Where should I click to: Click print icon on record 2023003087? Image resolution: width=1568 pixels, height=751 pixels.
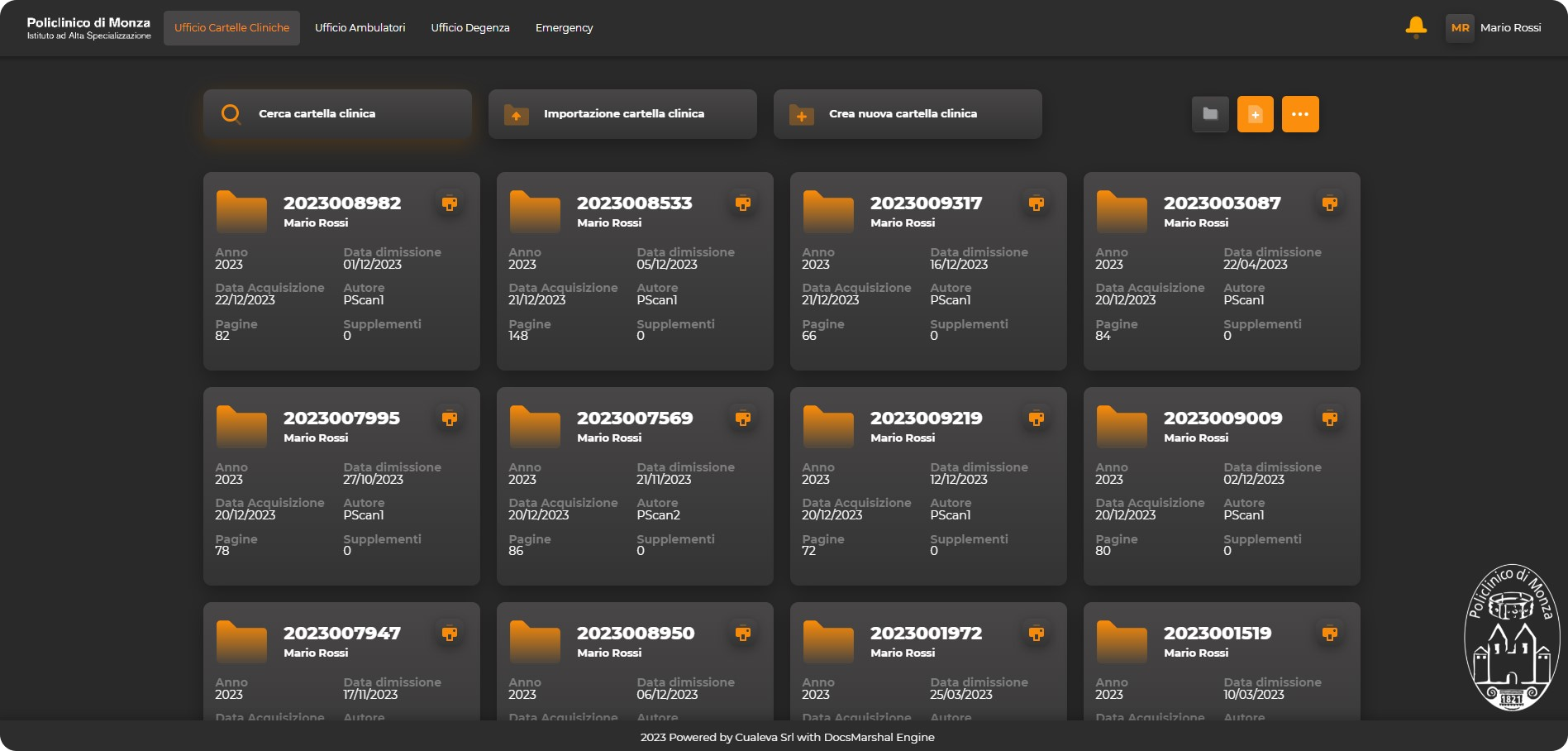coord(1330,203)
